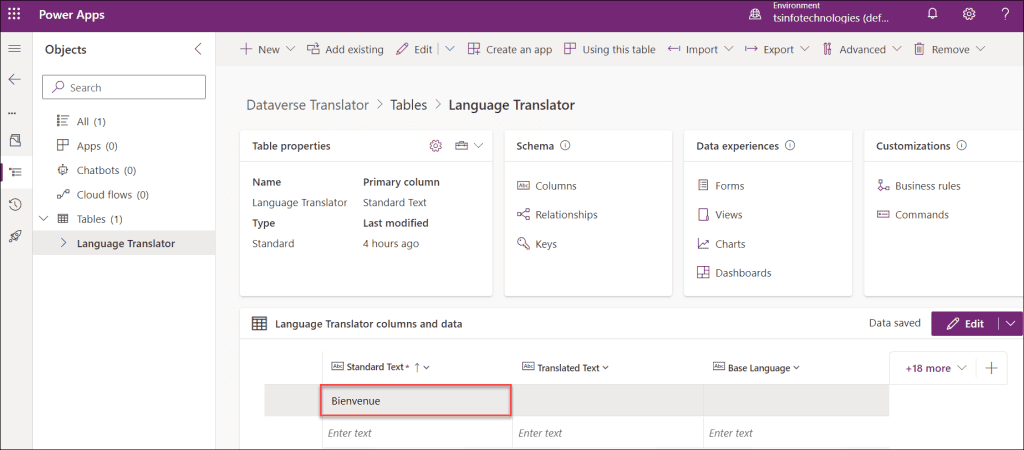Open Dataverse Translator breadcrumb
The height and width of the screenshot is (450, 1024).
tap(308, 104)
